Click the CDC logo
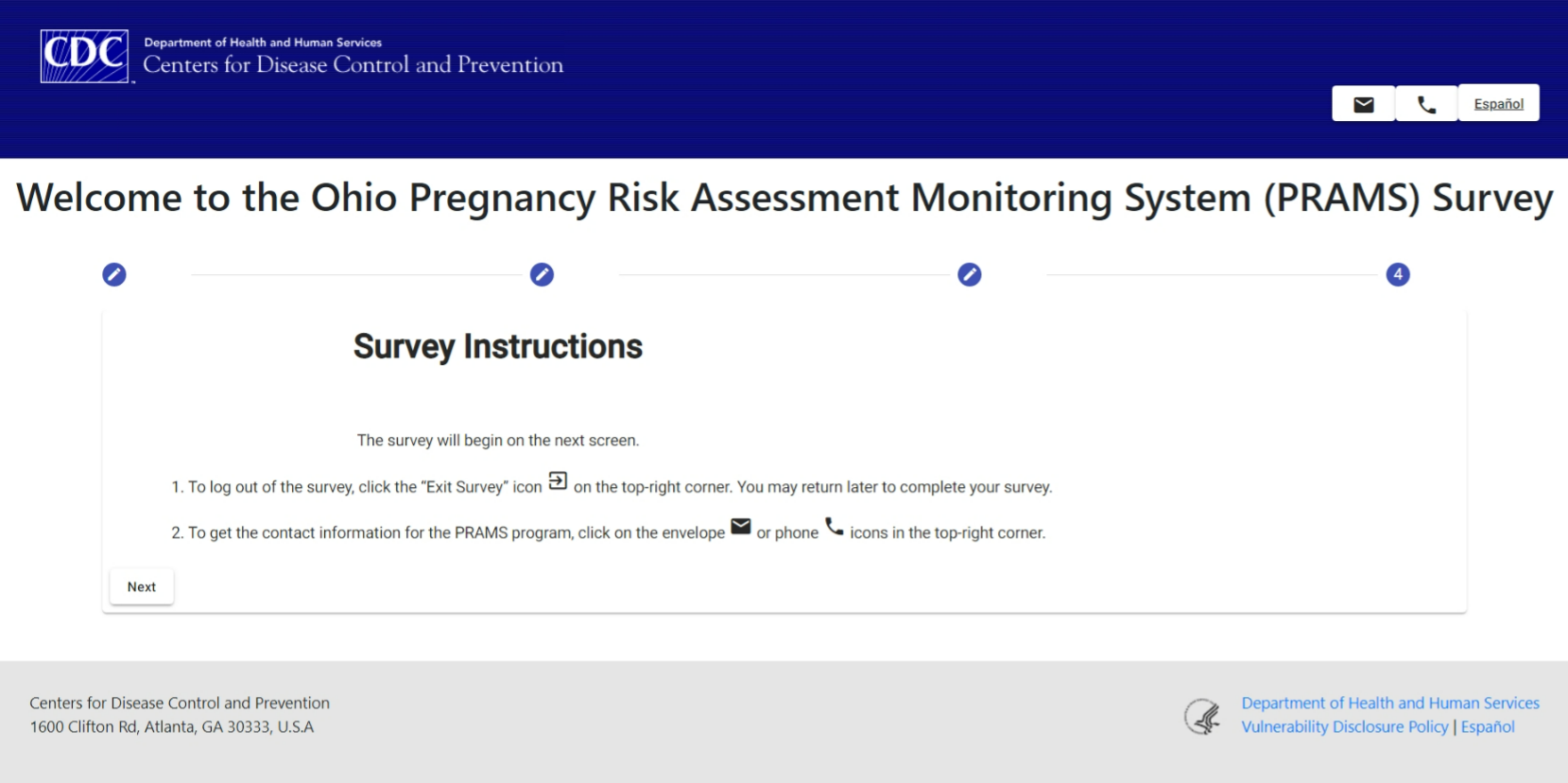 pos(84,57)
